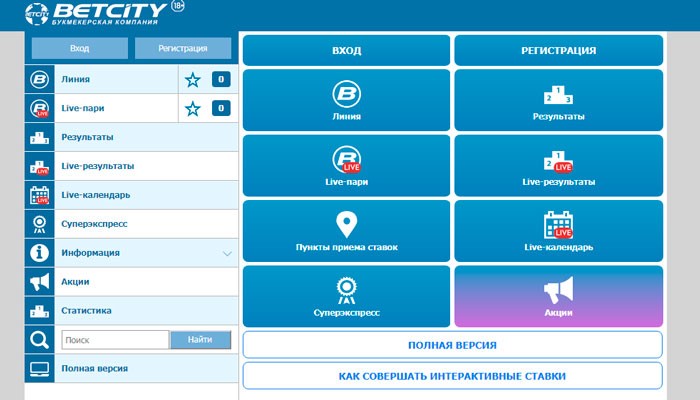
Task: Click the Live-календарь calendar icon in the sidebar
Action: [x=39, y=195]
